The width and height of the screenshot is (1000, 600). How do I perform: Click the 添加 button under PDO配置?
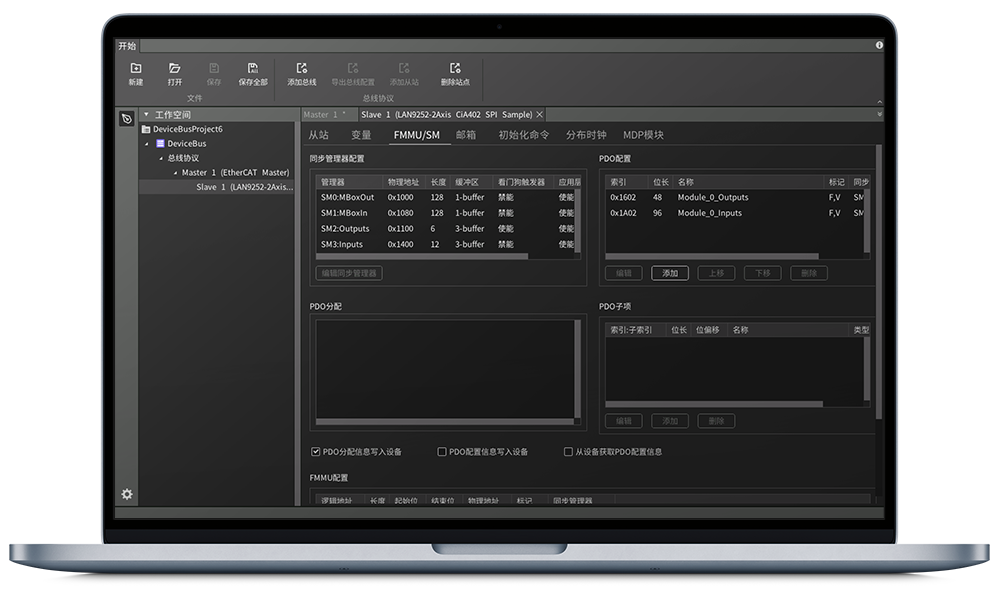(669, 273)
